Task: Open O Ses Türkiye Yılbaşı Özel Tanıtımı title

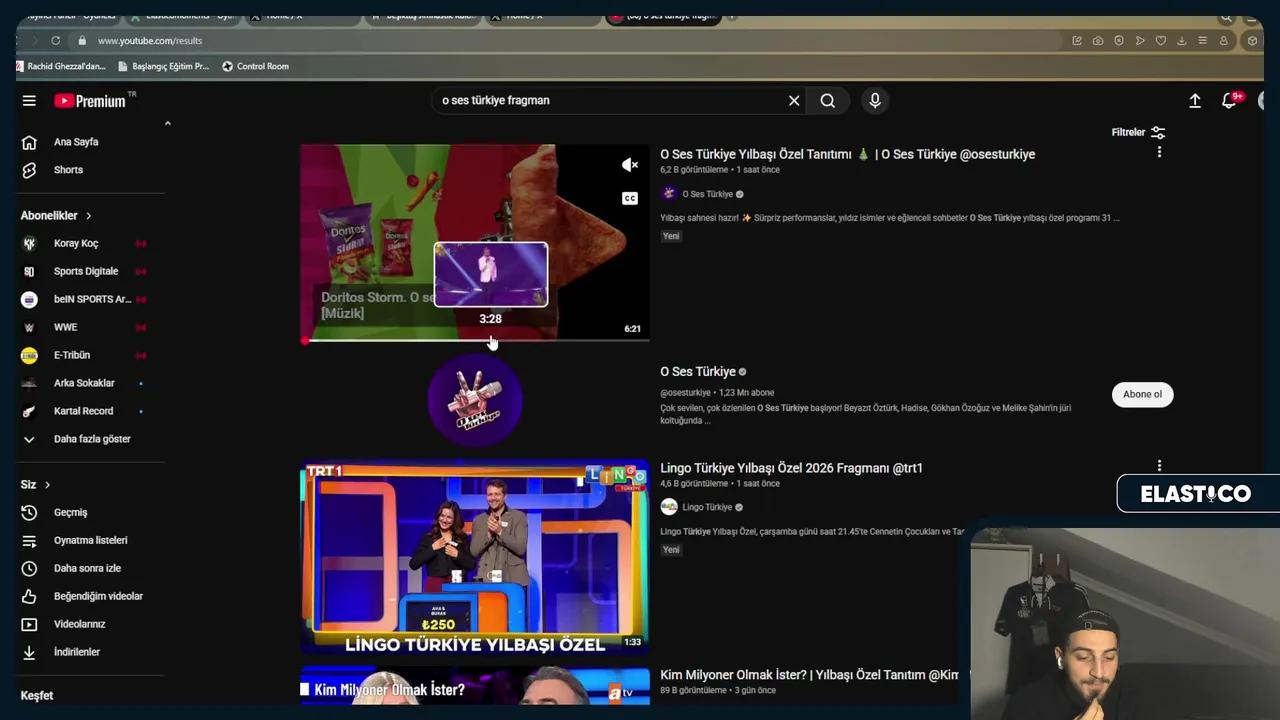Action: click(847, 155)
